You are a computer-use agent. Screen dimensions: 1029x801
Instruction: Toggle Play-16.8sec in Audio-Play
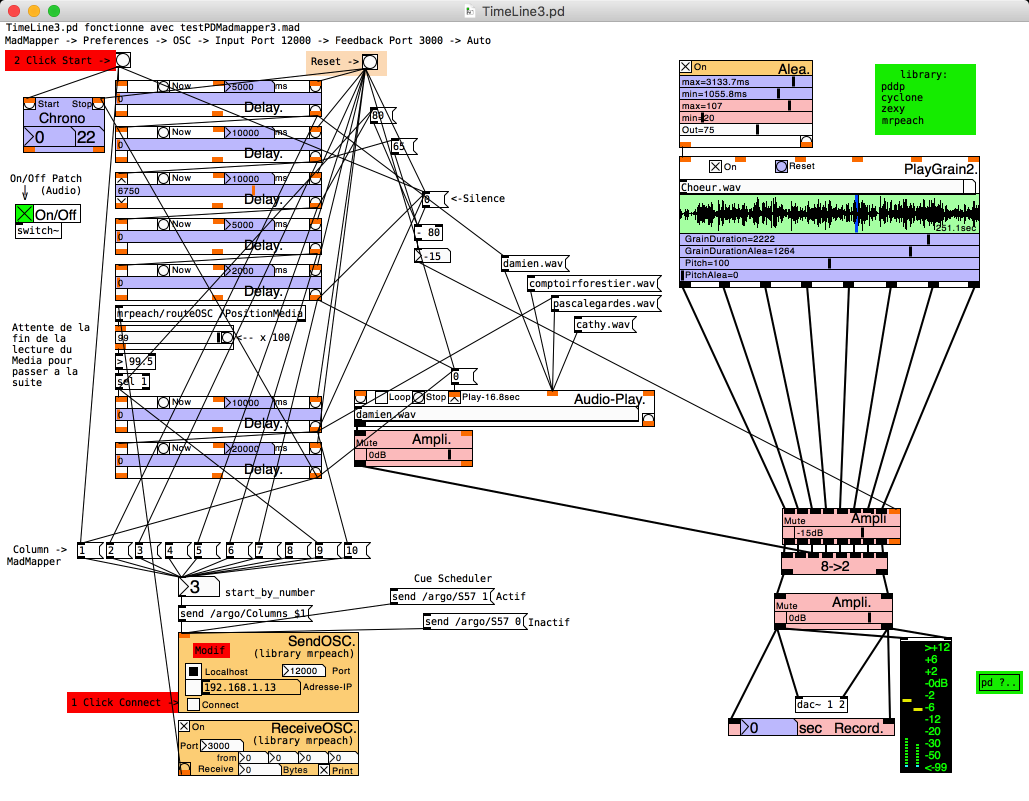click(x=455, y=397)
